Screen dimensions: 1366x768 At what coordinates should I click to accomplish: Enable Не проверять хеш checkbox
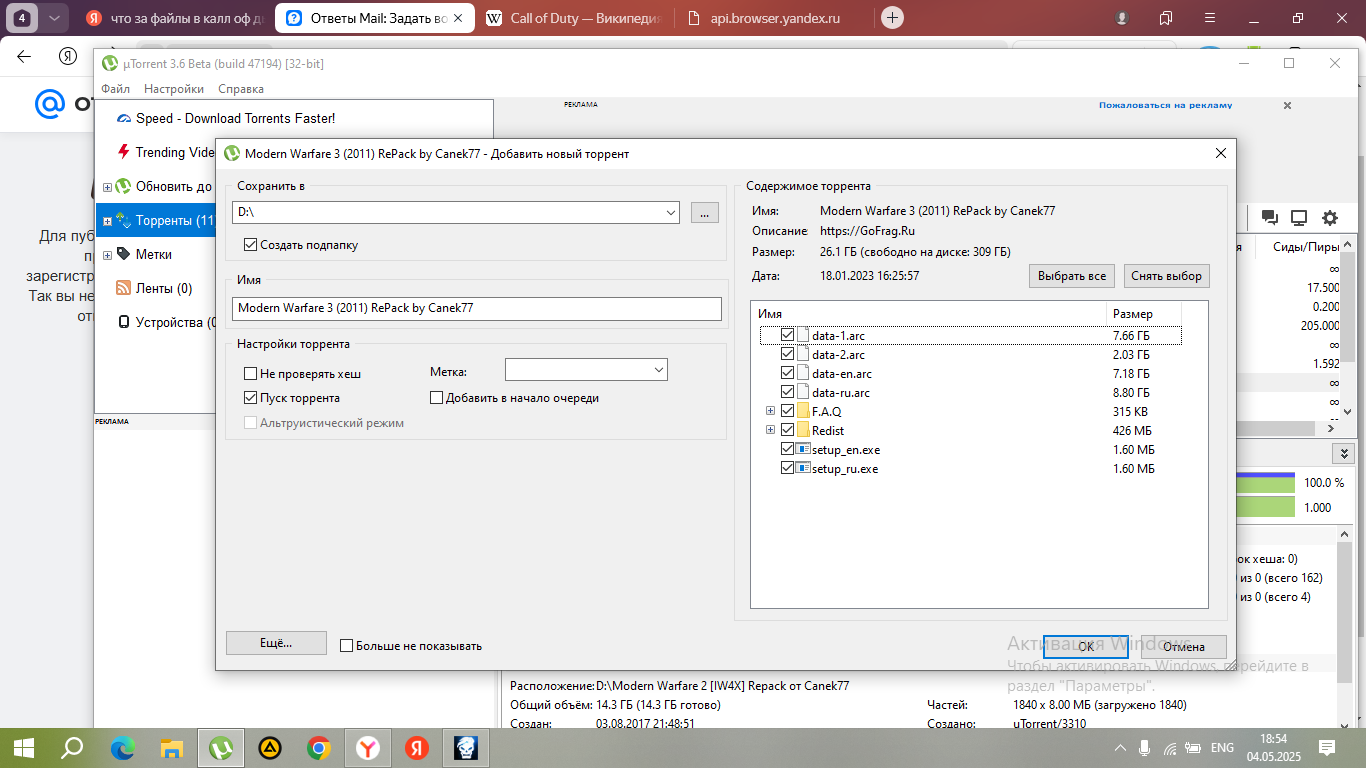(x=250, y=373)
